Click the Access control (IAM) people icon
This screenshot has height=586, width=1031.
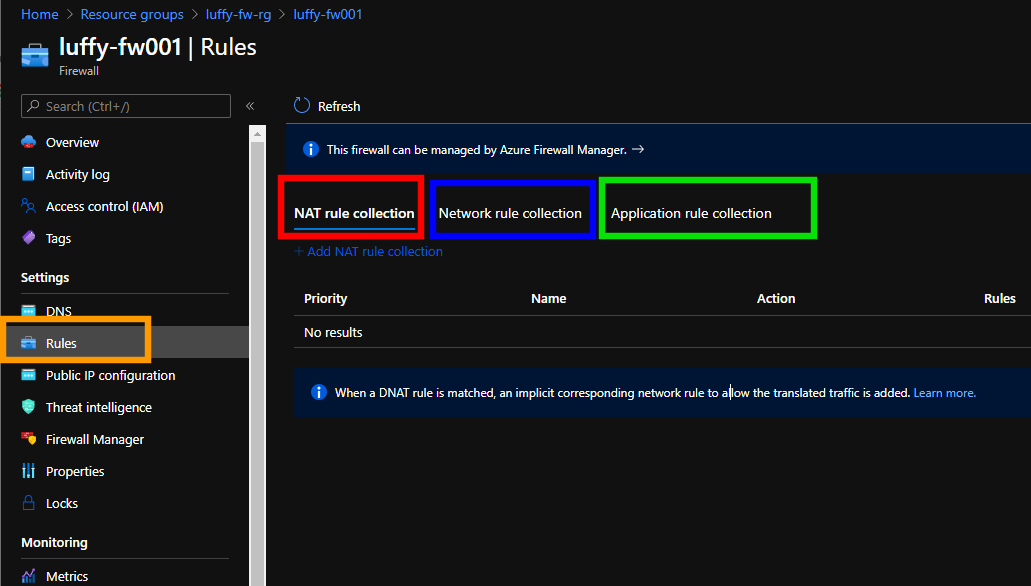click(28, 206)
